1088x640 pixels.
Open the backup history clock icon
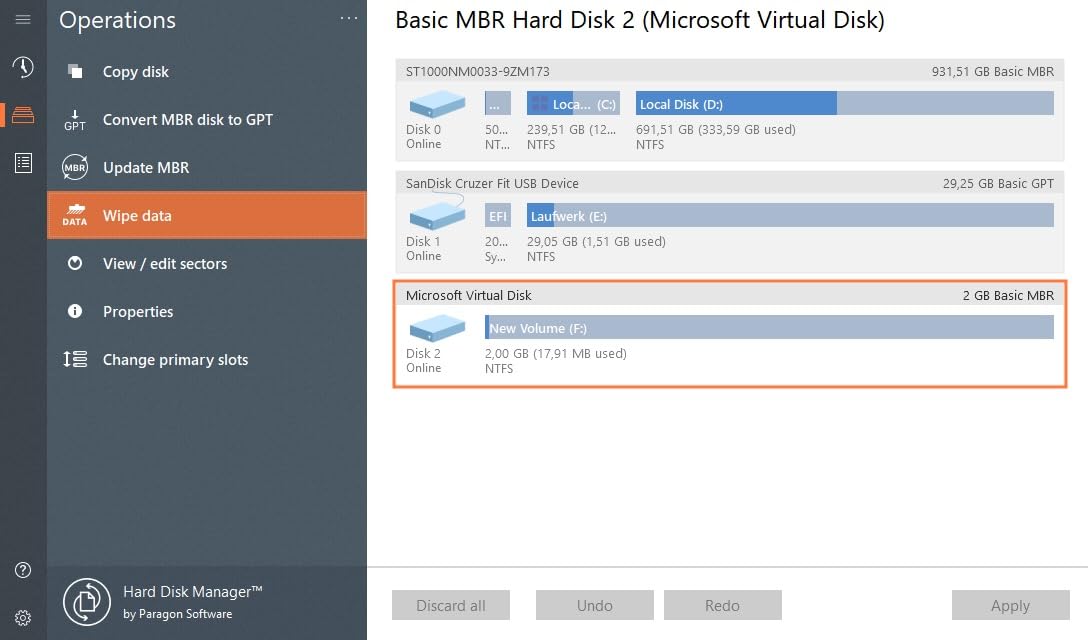coord(23,67)
